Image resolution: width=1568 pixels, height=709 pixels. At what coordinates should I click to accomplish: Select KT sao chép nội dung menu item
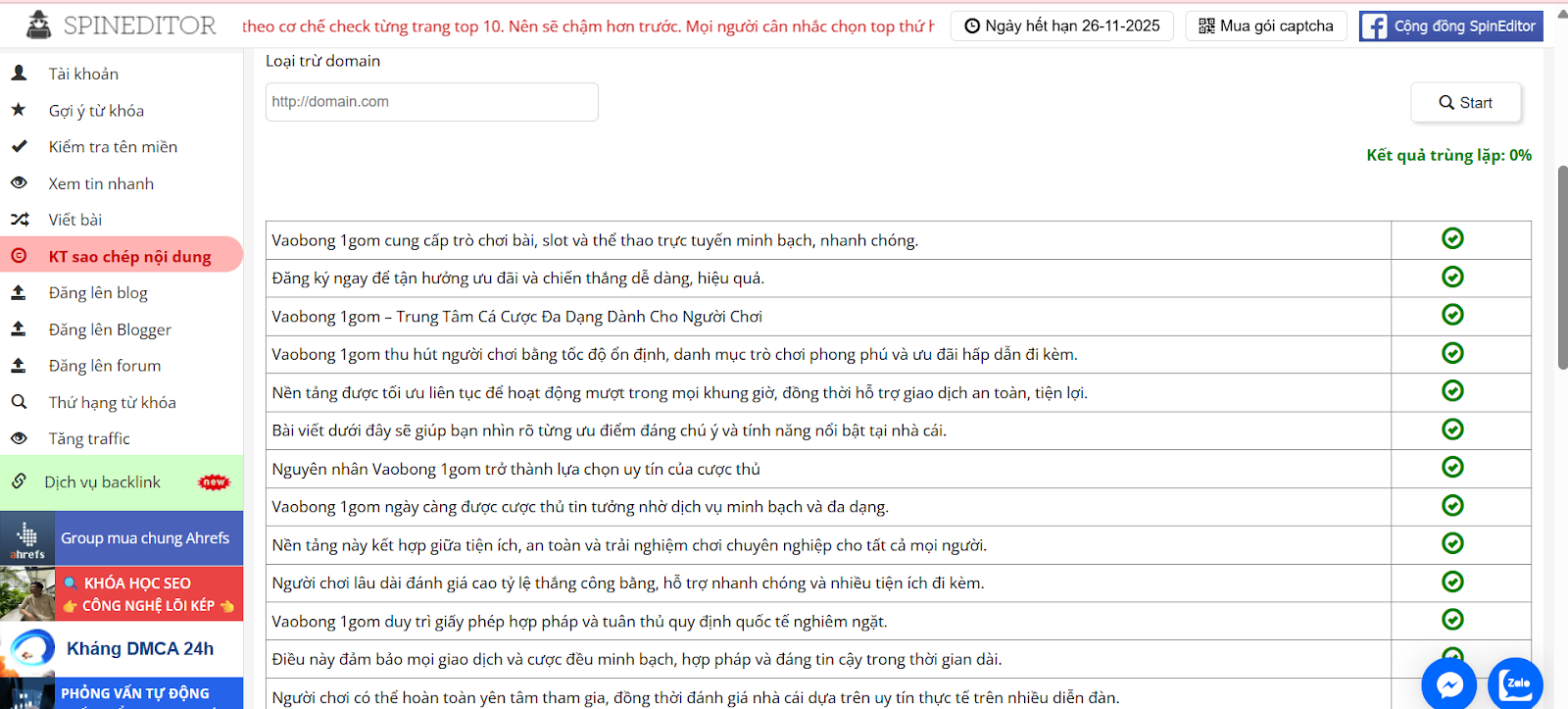(x=129, y=256)
